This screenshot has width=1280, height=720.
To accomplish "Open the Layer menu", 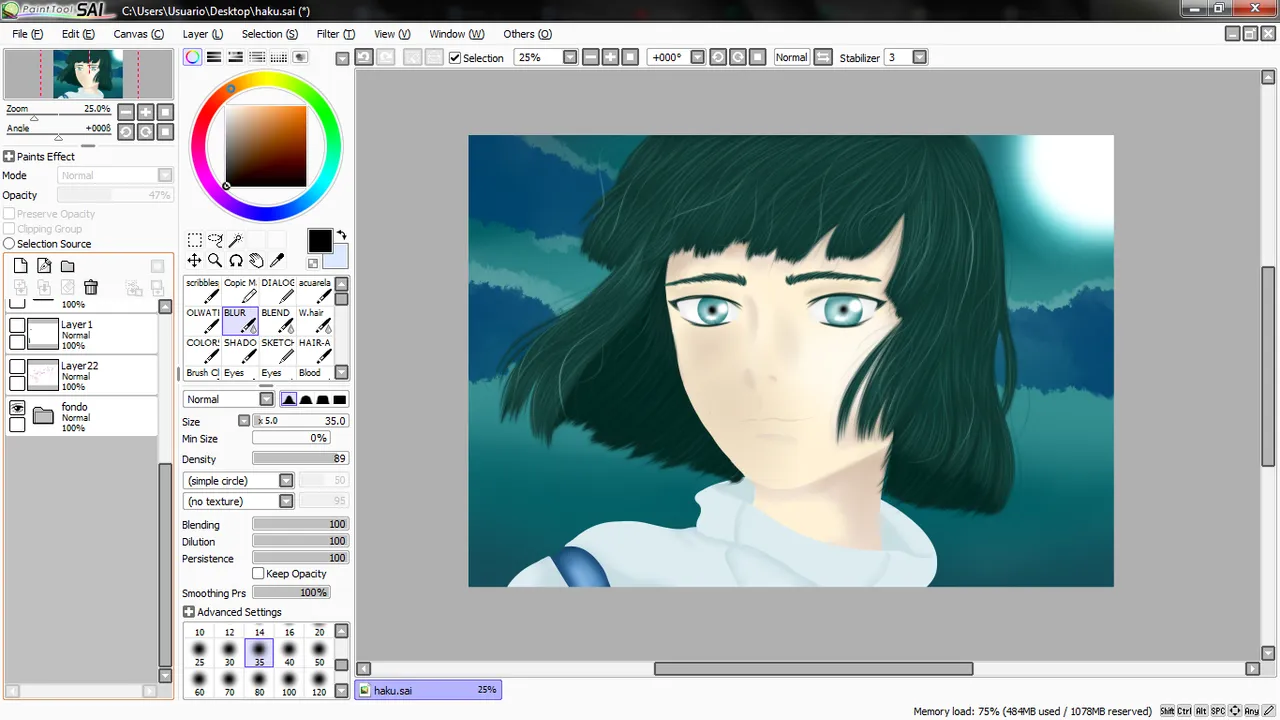I will click(x=202, y=34).
